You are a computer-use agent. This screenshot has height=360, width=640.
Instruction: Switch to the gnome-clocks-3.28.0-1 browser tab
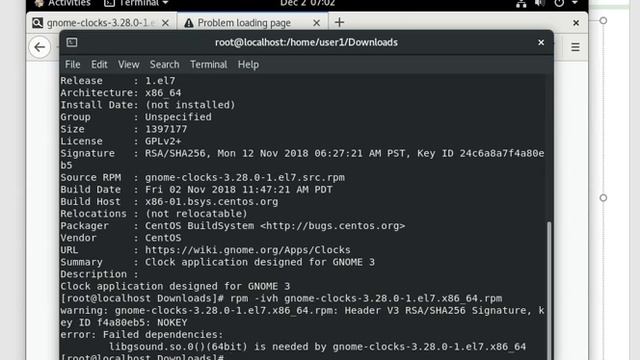[101, 23]
